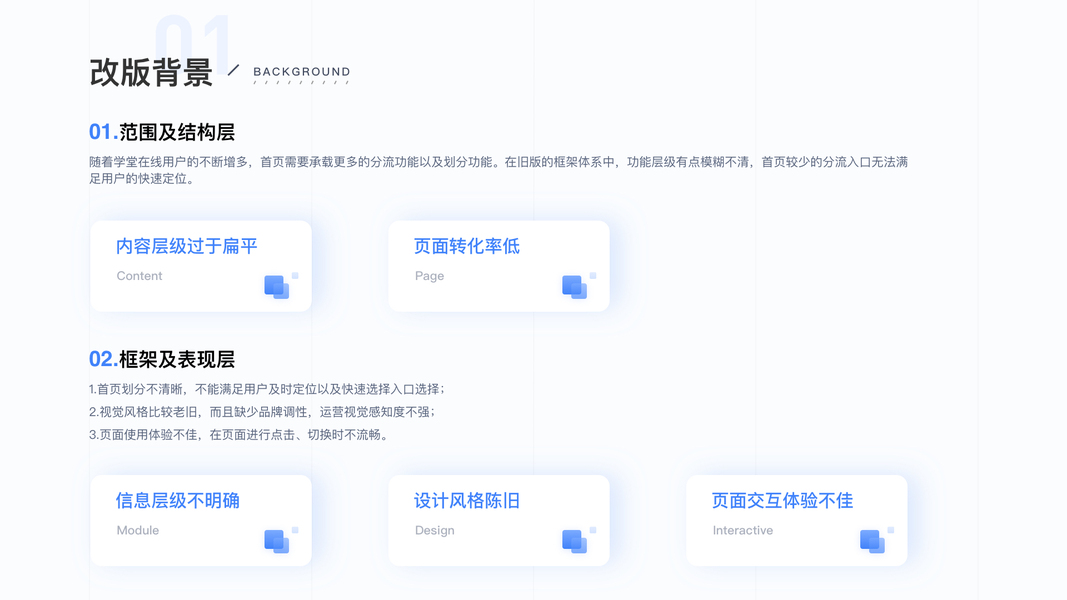The height and width of the screenshot is (600, 1067).
Task: Click the blue squares icon on the Module card
Action: coord(280,540)
